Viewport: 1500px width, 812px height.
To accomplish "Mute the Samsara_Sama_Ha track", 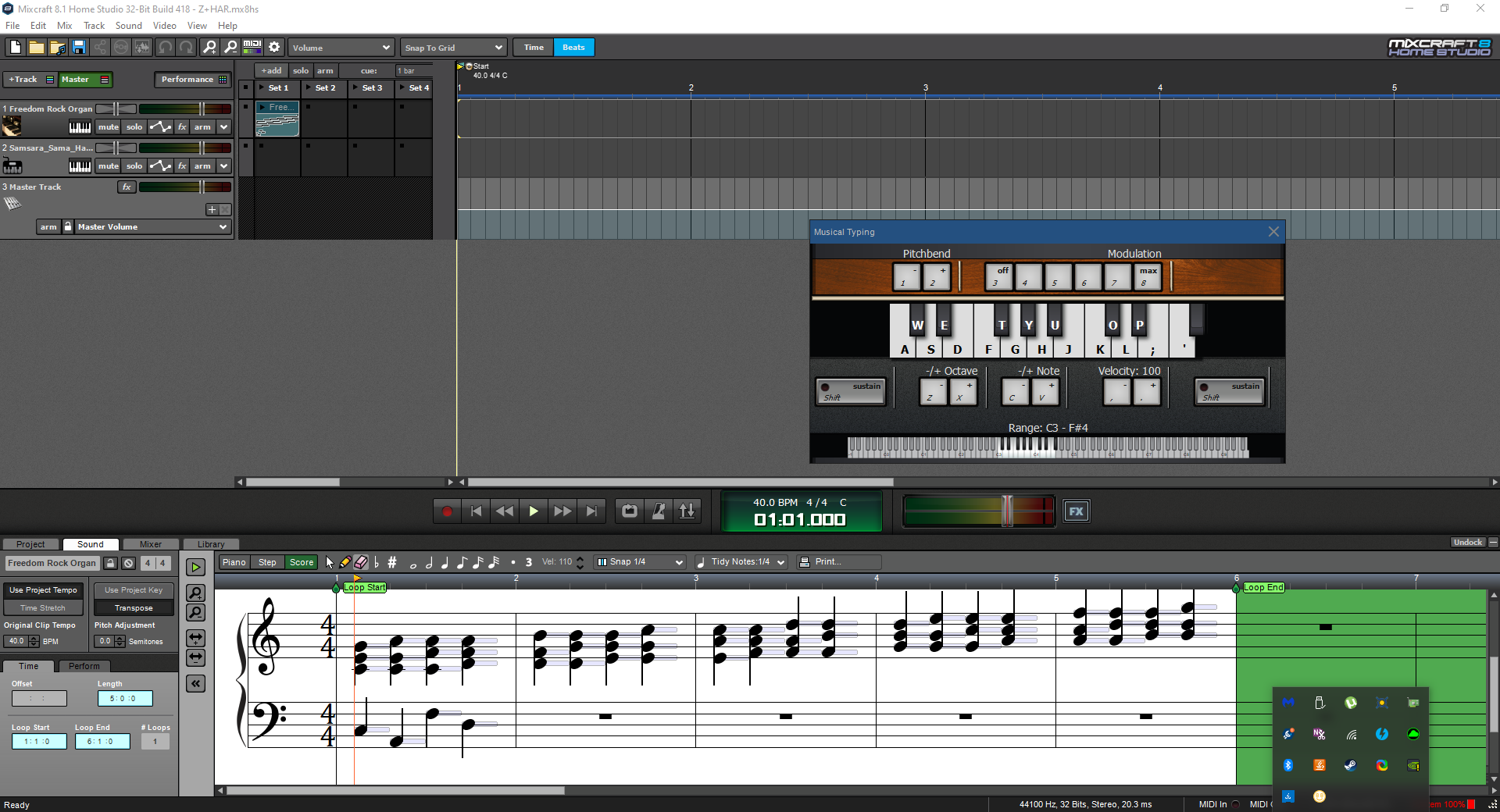I will (109, 166).
